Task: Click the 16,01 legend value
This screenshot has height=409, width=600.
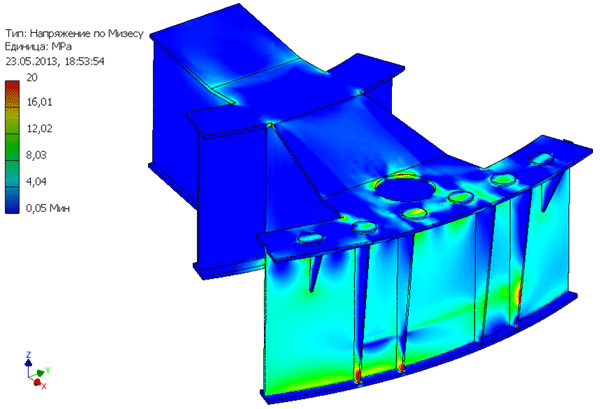Action: coord(39,102)
